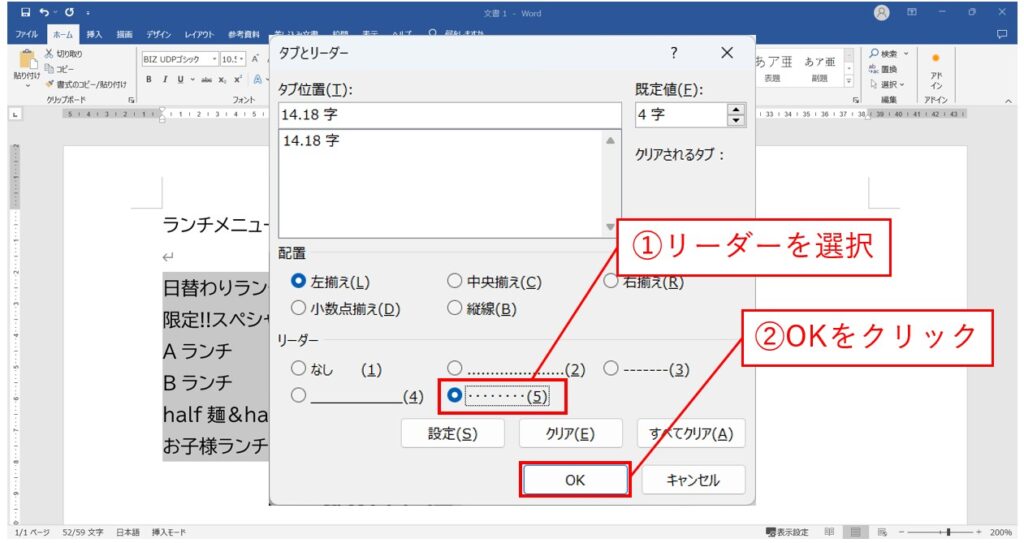Select 中央揃え(C) alignment radio
The width and height of the screenshot is (1024, 543).
[455, 281]
